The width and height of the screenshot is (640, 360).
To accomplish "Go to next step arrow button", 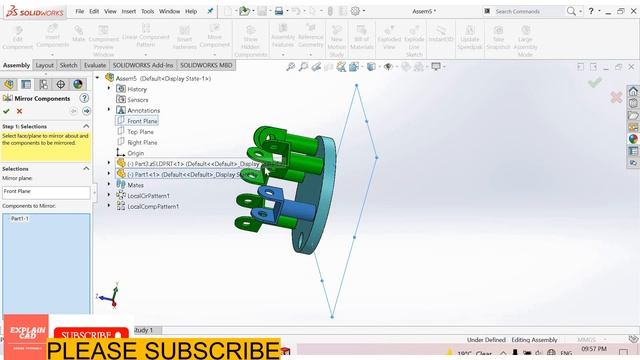I will [86, 111].
